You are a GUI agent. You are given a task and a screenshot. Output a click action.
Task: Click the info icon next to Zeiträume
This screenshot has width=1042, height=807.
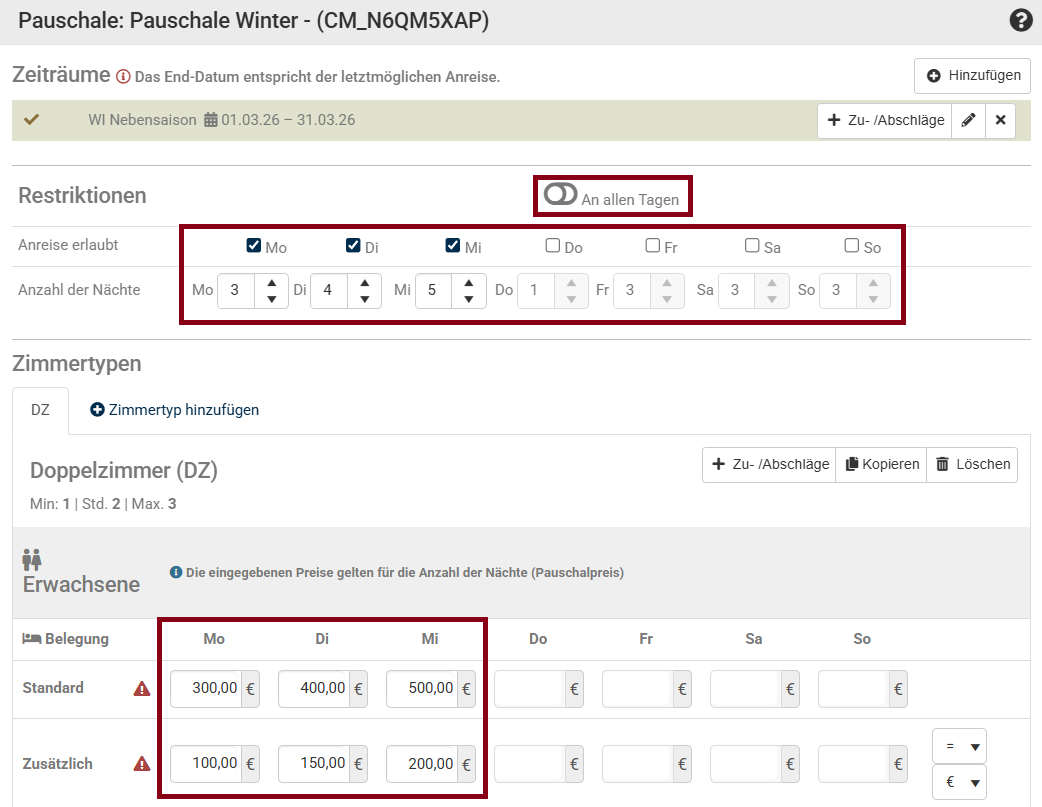(x=123, y=77)
